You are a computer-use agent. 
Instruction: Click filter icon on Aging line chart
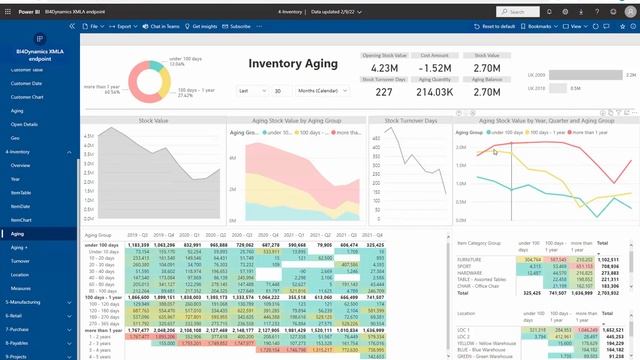click(x=619, y=112)
